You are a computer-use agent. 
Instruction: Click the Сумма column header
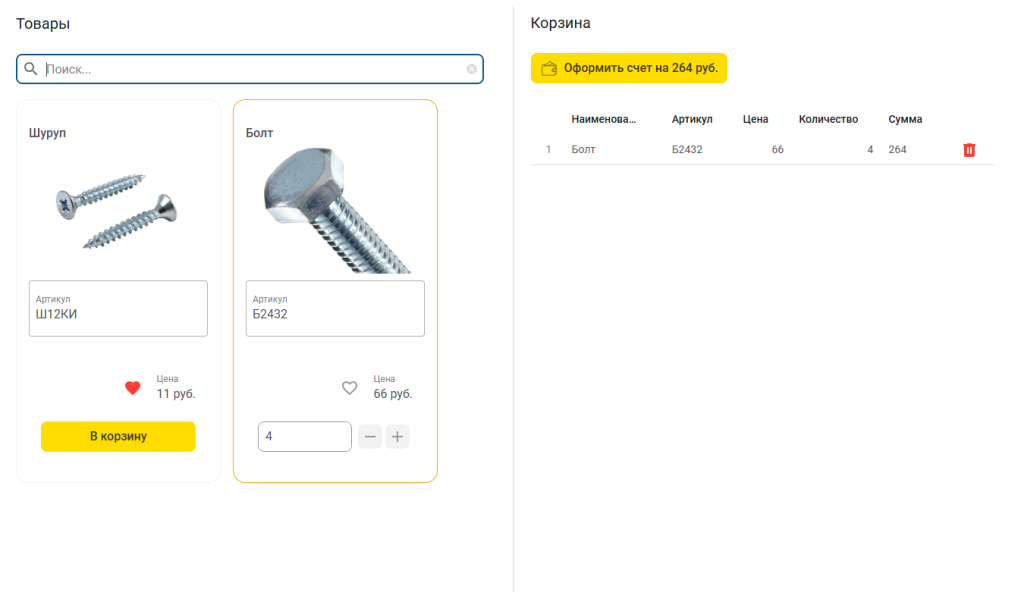pyautogui.click(x=905, y=119)
